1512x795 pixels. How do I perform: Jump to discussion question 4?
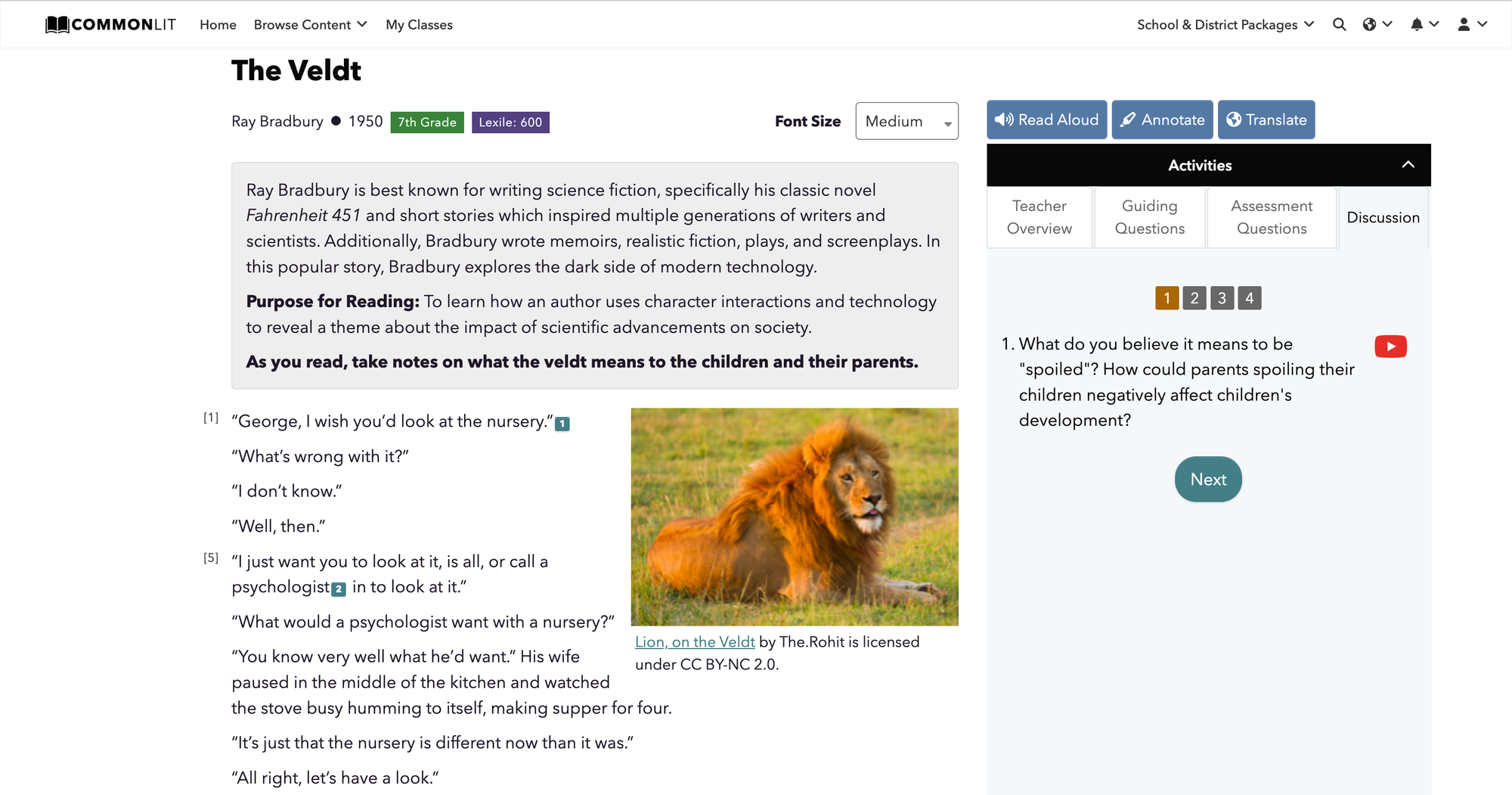(x=1250, y=298)
